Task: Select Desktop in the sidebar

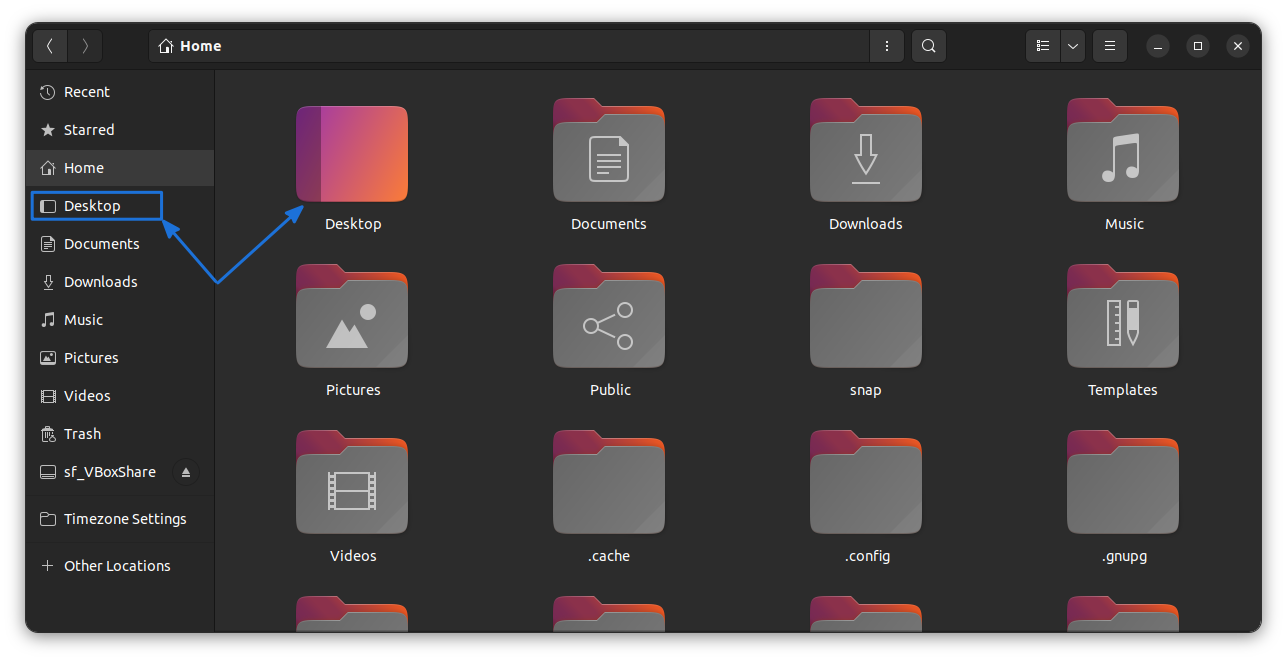Action: coord(90,205)
